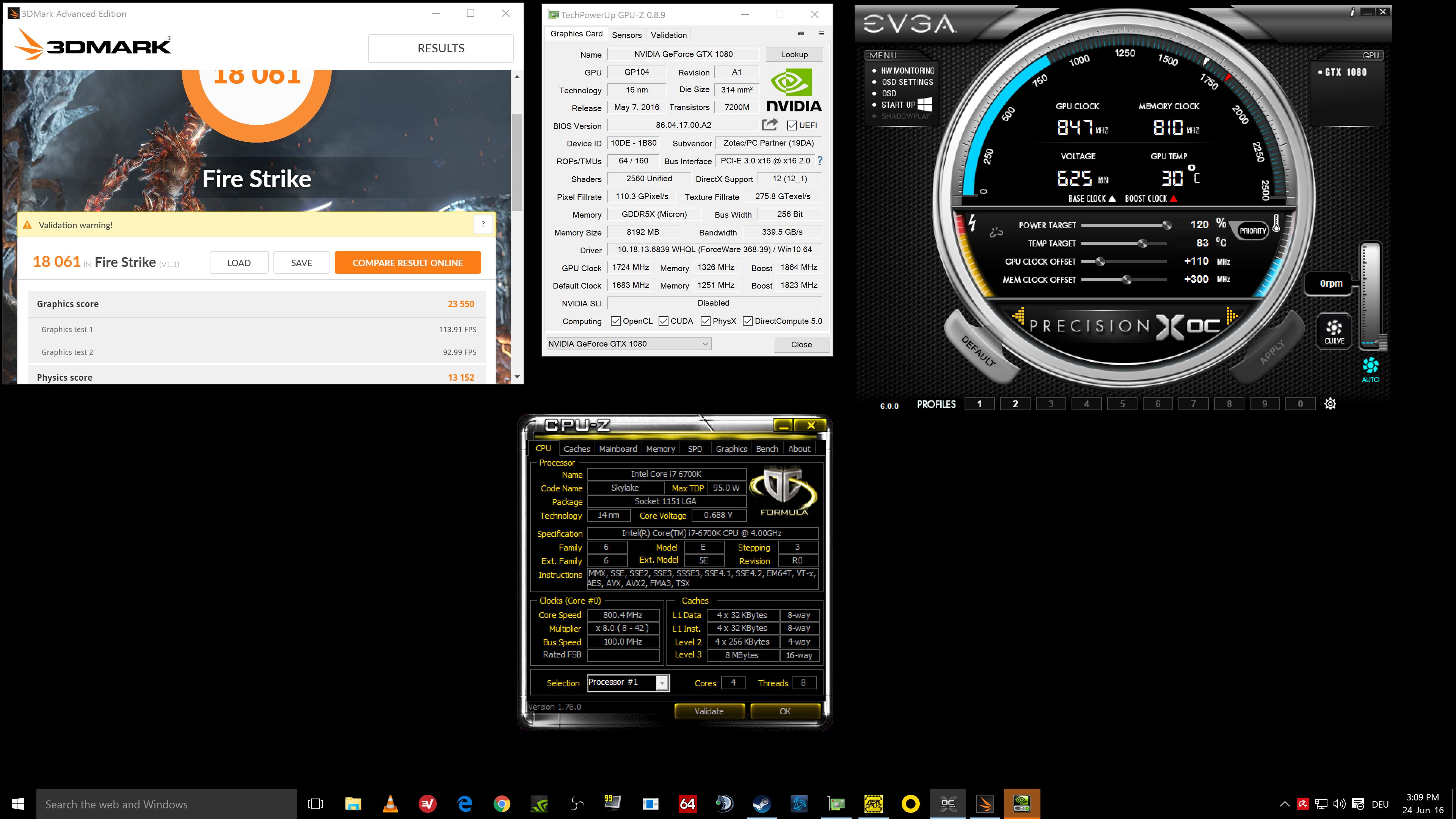Open the GPU selection dropdown in GPU-Z

pyautogui.click(x=629, y=344)
